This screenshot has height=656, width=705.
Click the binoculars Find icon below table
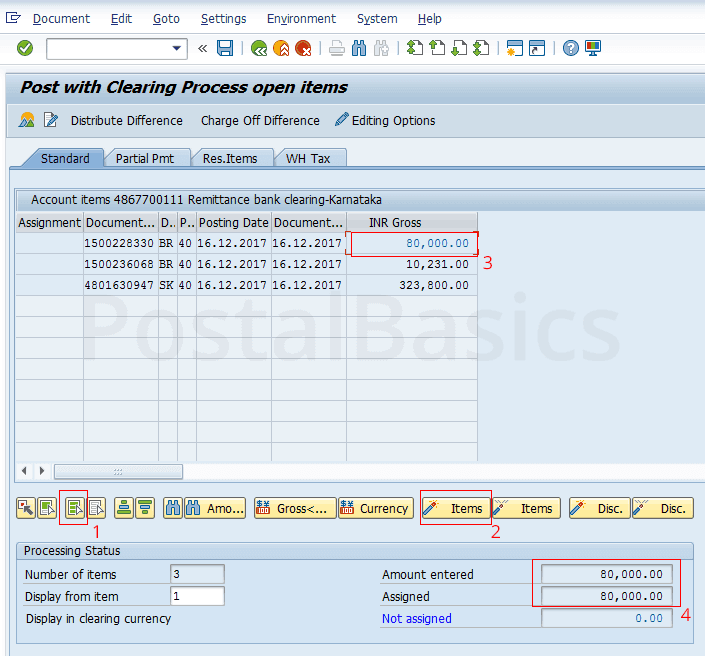pyautogui.click(x=173, y=508)
